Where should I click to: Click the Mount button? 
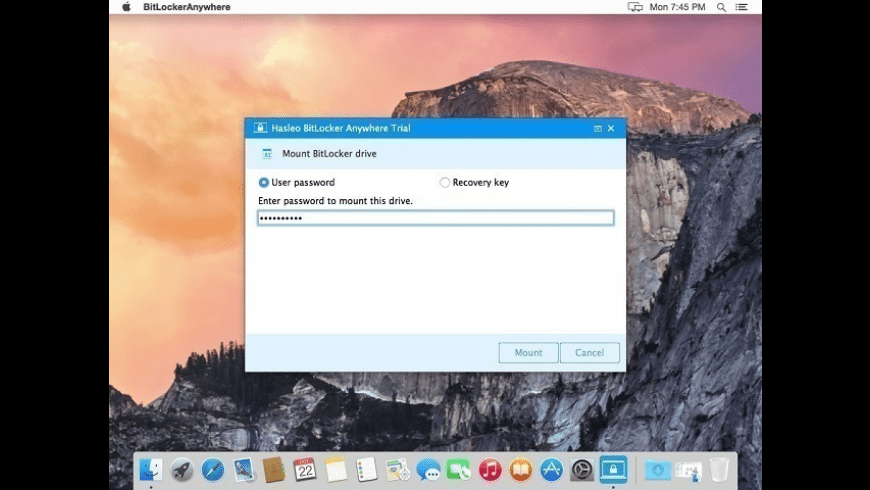point(528,352)
